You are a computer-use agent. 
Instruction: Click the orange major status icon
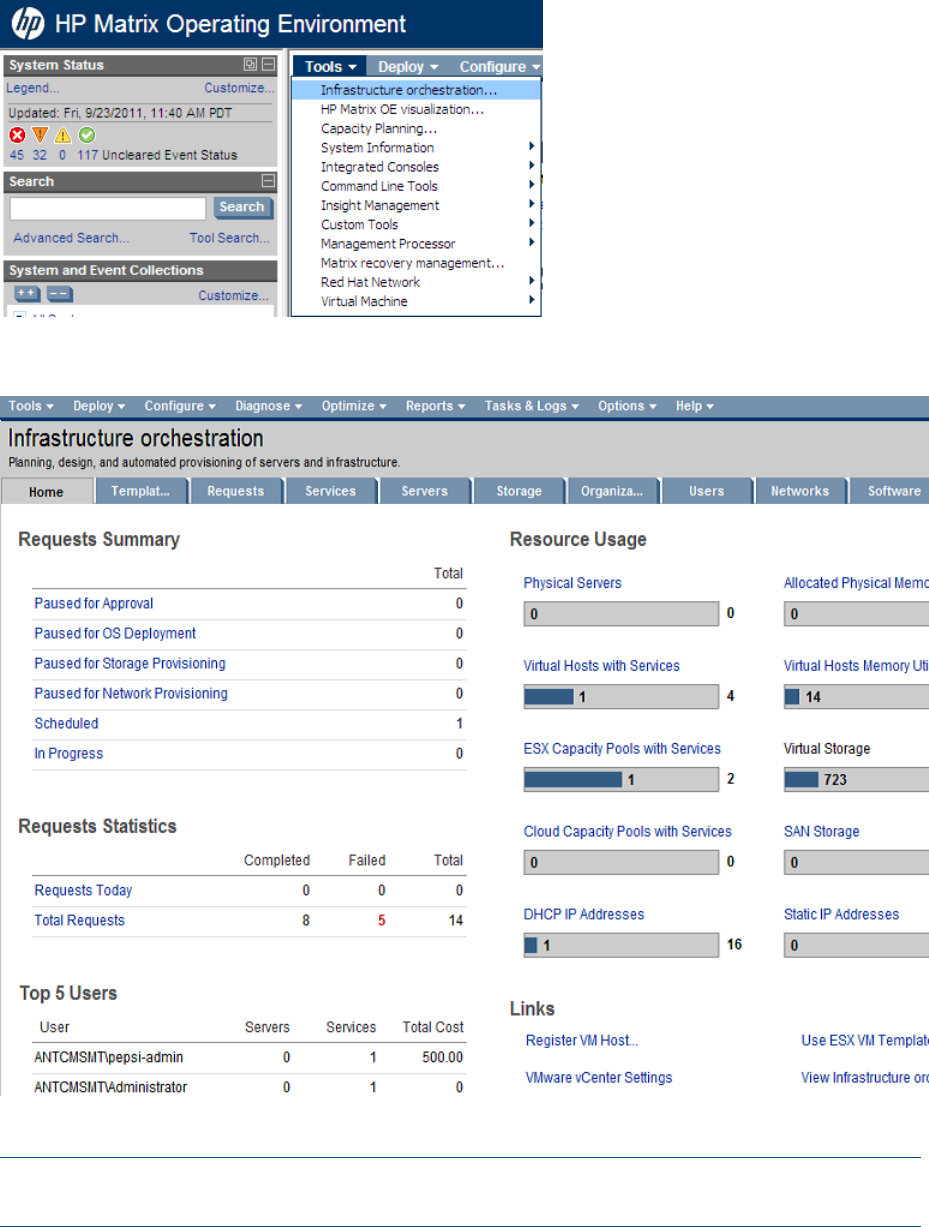click(40, 135)
